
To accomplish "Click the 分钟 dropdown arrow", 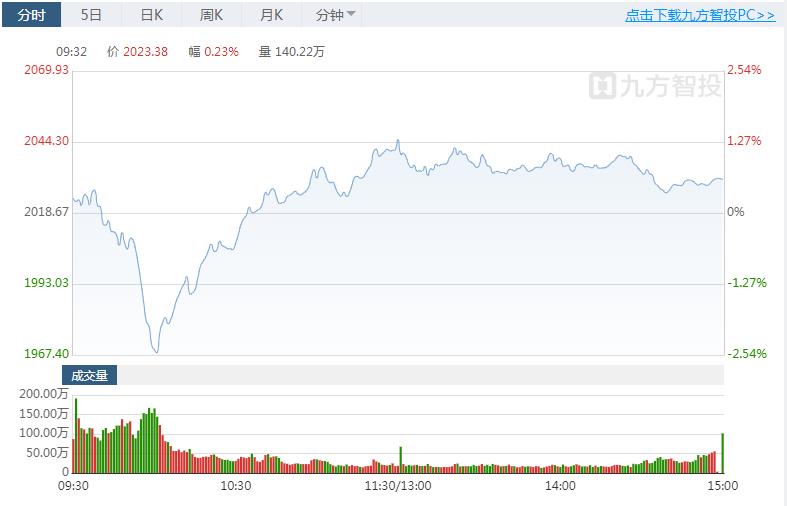I will [351, 15].
